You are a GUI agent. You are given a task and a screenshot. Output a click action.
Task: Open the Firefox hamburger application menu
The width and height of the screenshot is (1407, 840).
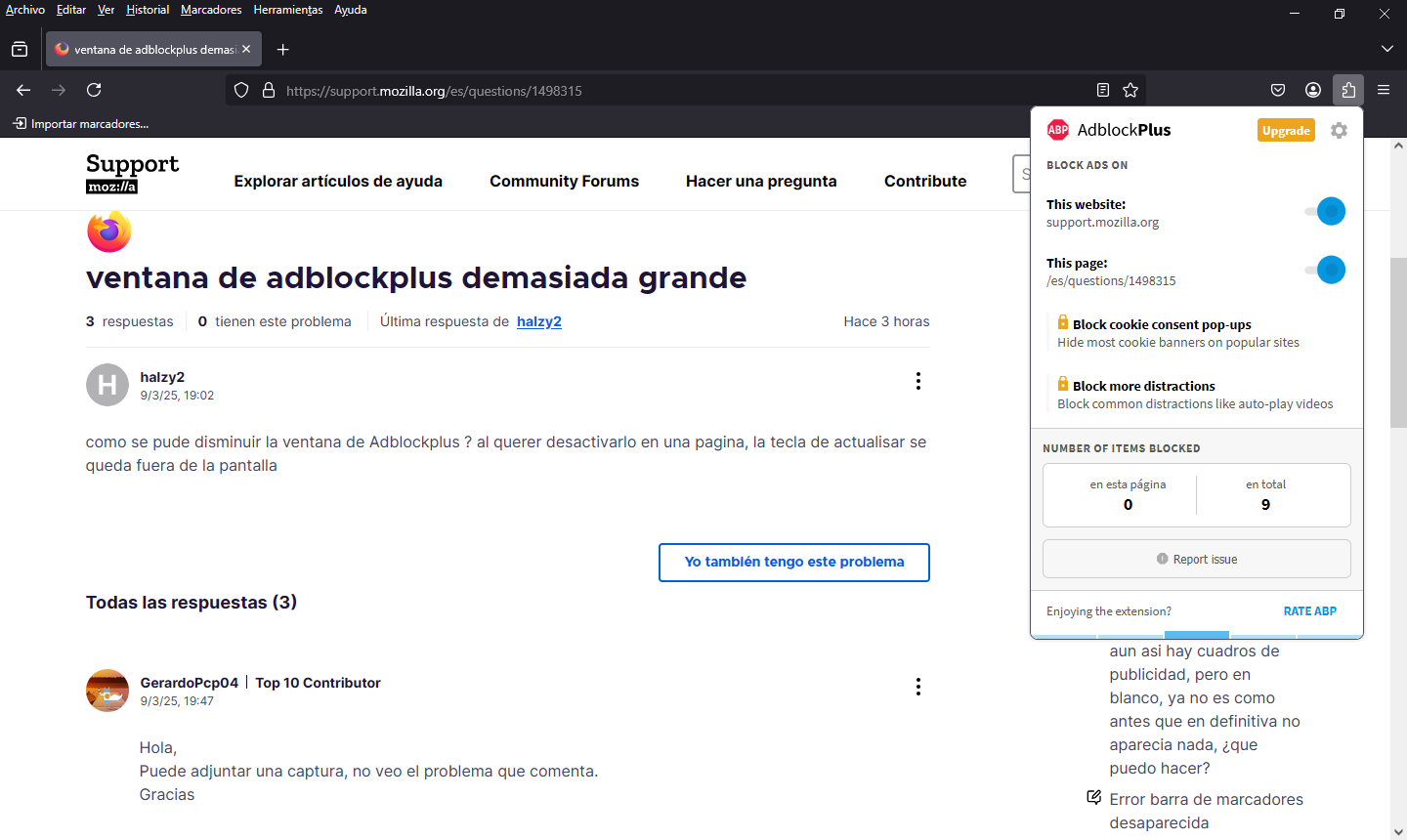[1384, 90]
